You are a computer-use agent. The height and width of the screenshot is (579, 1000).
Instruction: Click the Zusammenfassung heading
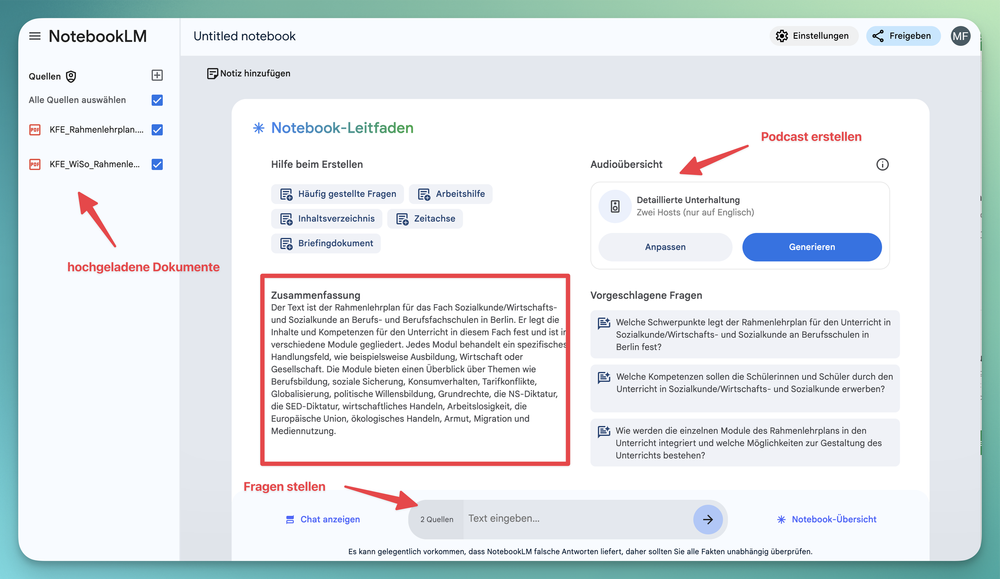pos(316,295)
